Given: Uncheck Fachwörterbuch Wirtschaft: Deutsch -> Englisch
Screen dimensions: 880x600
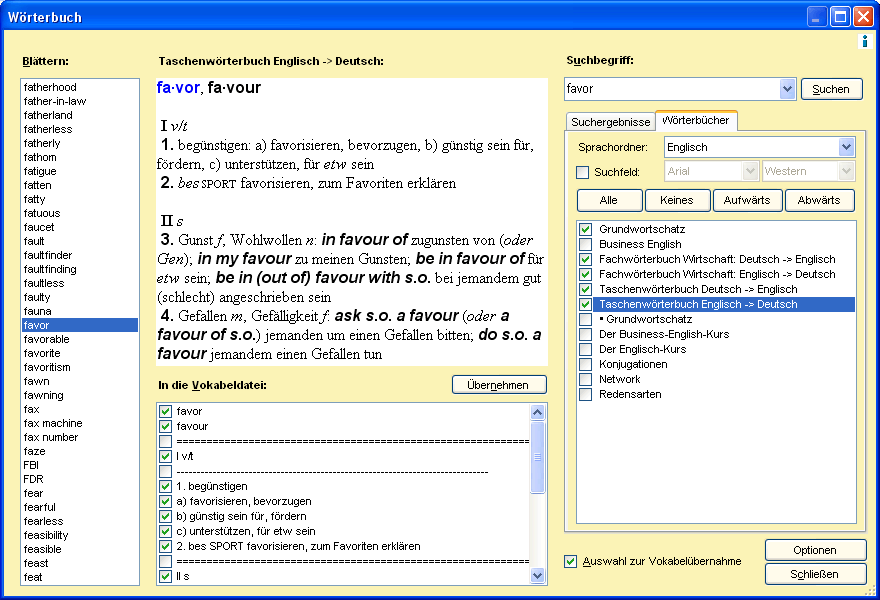Looking at the screenshot, I should pos(585,259).
